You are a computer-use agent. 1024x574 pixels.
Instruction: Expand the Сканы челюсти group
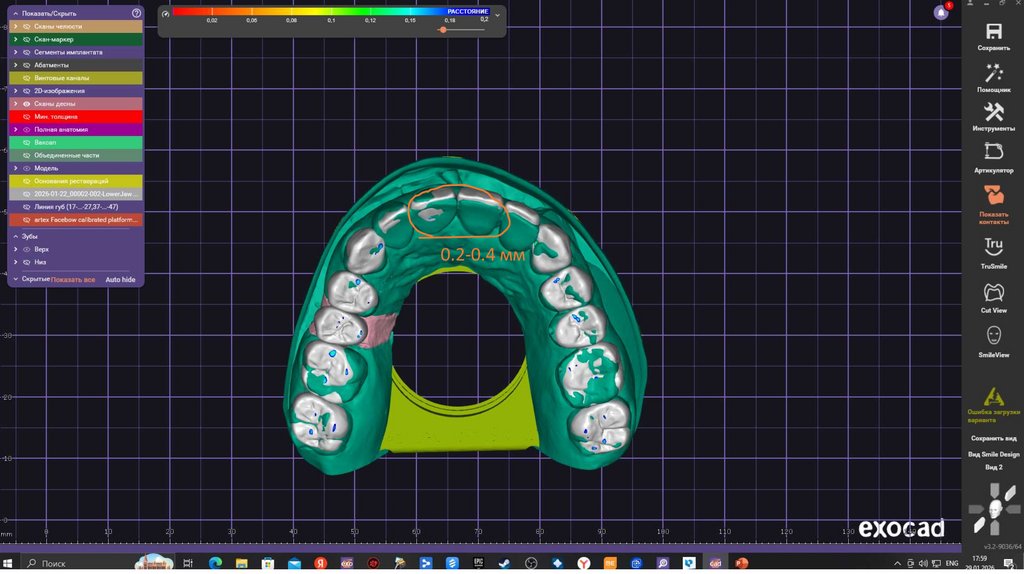16,27
